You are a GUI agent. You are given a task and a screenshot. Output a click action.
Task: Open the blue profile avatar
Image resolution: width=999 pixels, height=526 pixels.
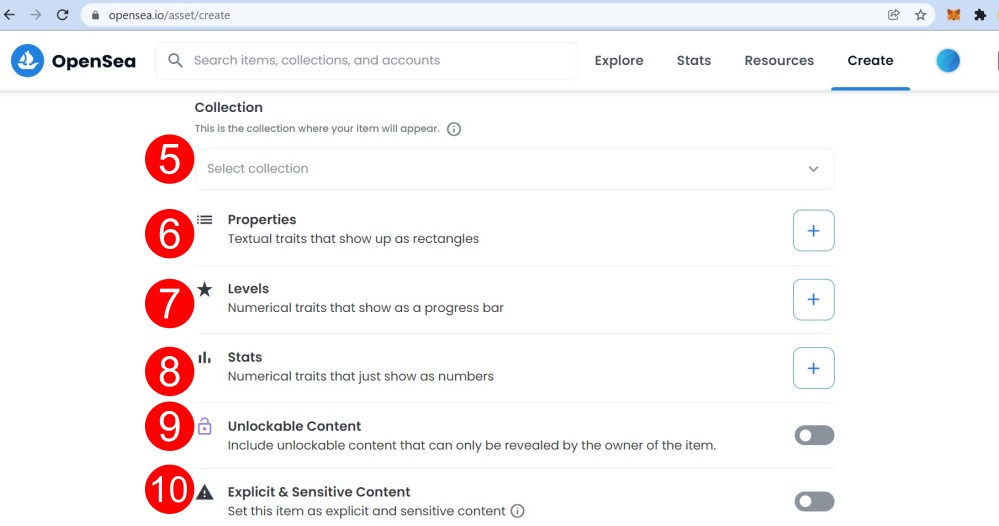[948, 60]
